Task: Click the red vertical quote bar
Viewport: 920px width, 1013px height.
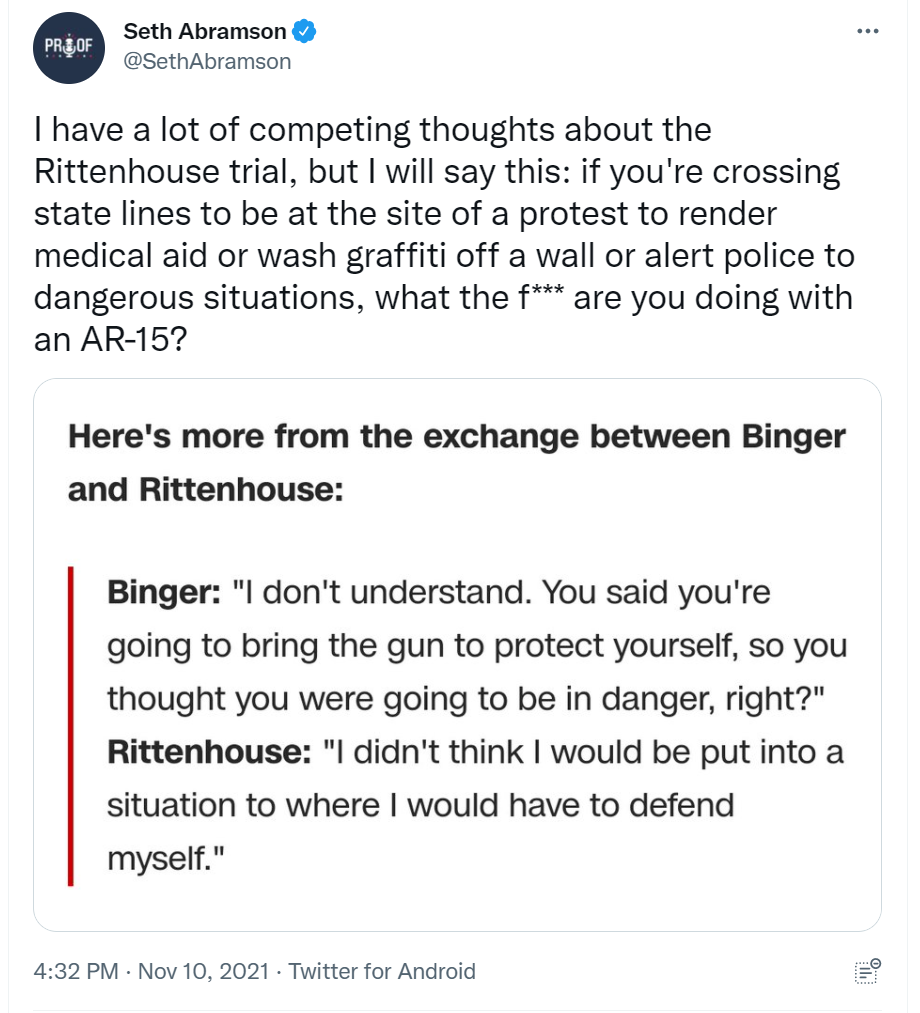Action: [70, 726]
